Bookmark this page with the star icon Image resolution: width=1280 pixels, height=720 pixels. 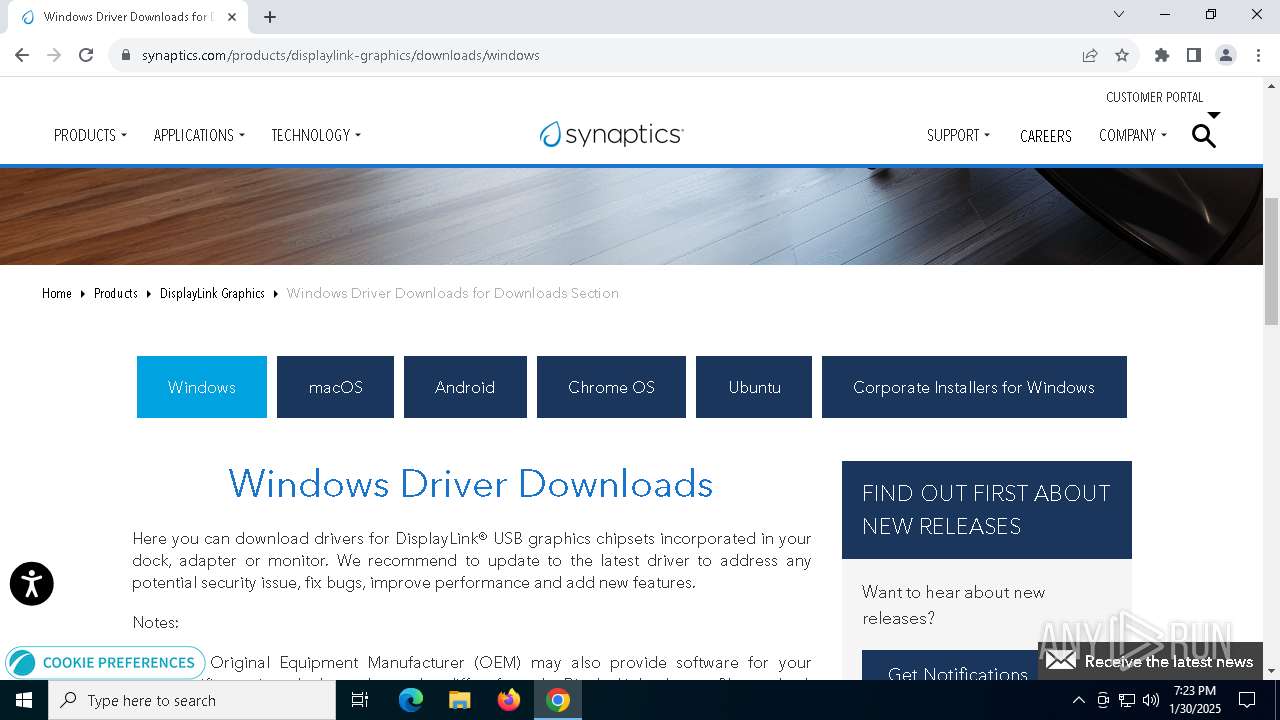[1122, 55]
